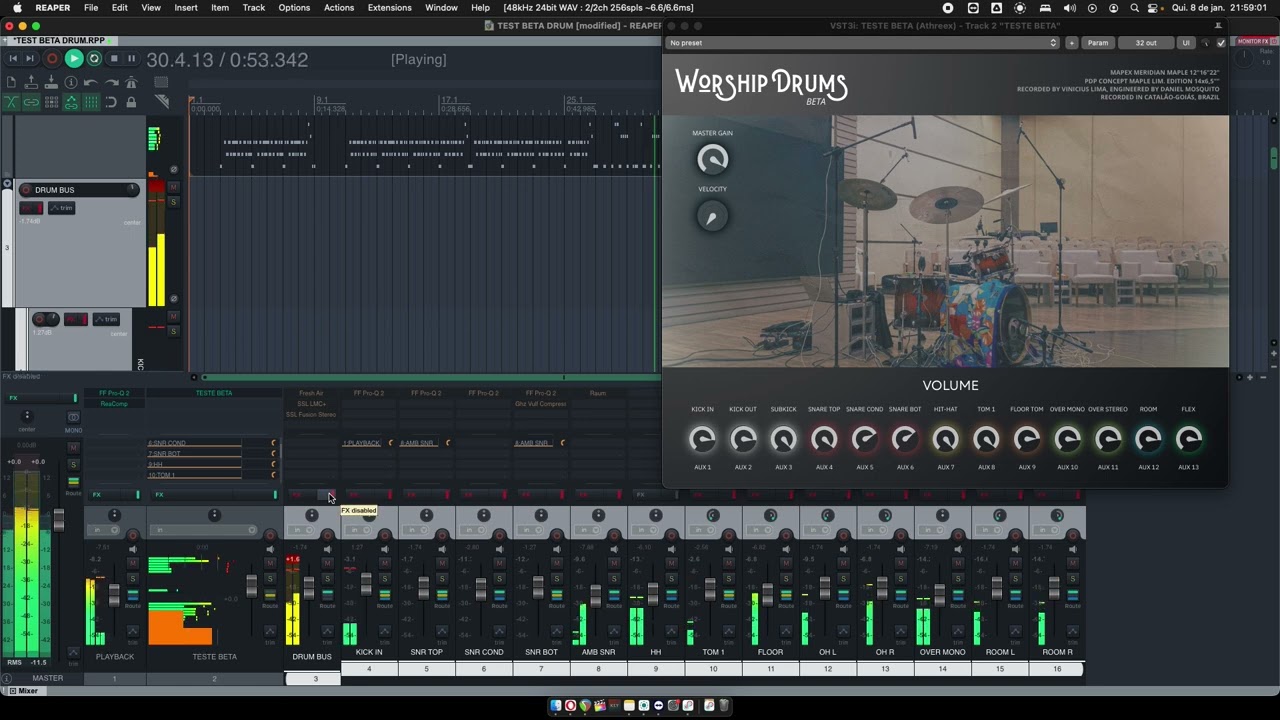Click the transport Play button

pos(73,59)
